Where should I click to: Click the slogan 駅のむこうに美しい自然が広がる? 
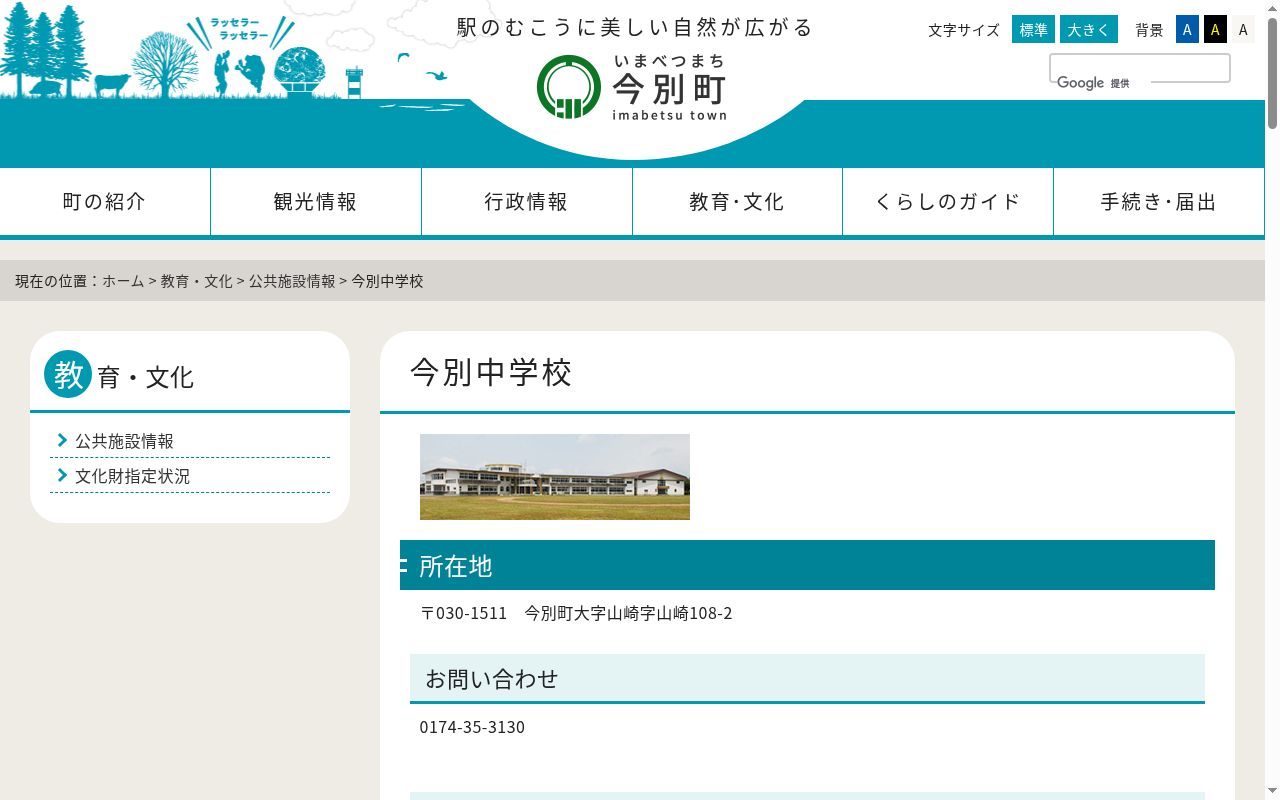[x=635, y=27]
